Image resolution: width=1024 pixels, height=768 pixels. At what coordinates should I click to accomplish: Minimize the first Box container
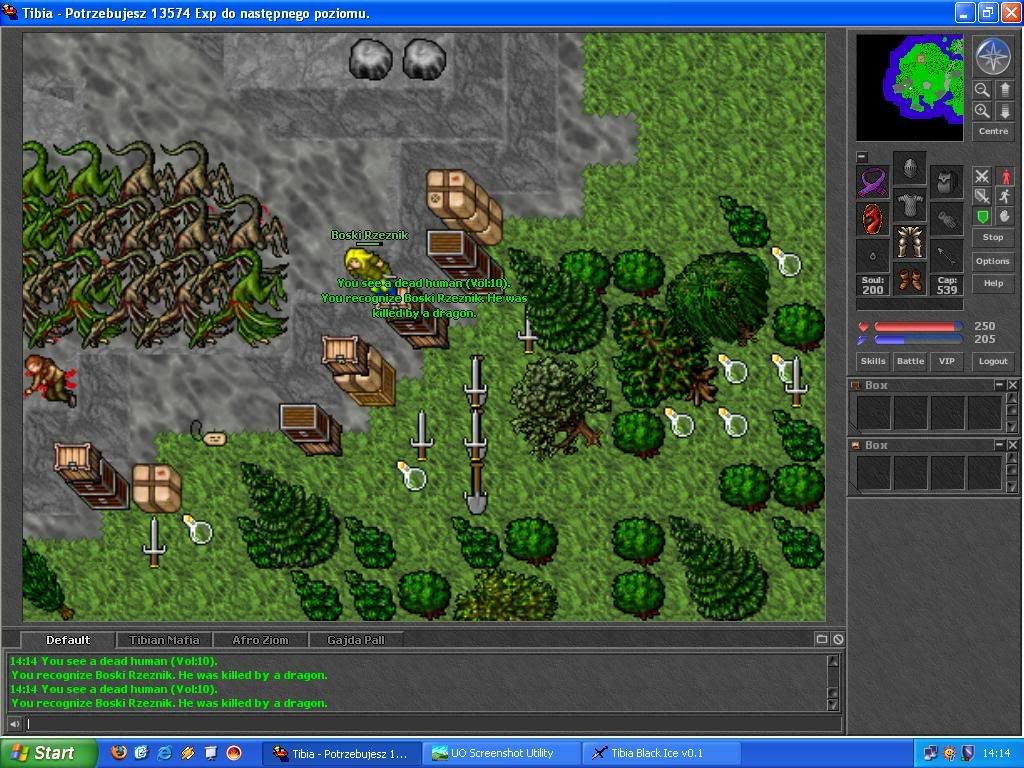click(999, 385)
